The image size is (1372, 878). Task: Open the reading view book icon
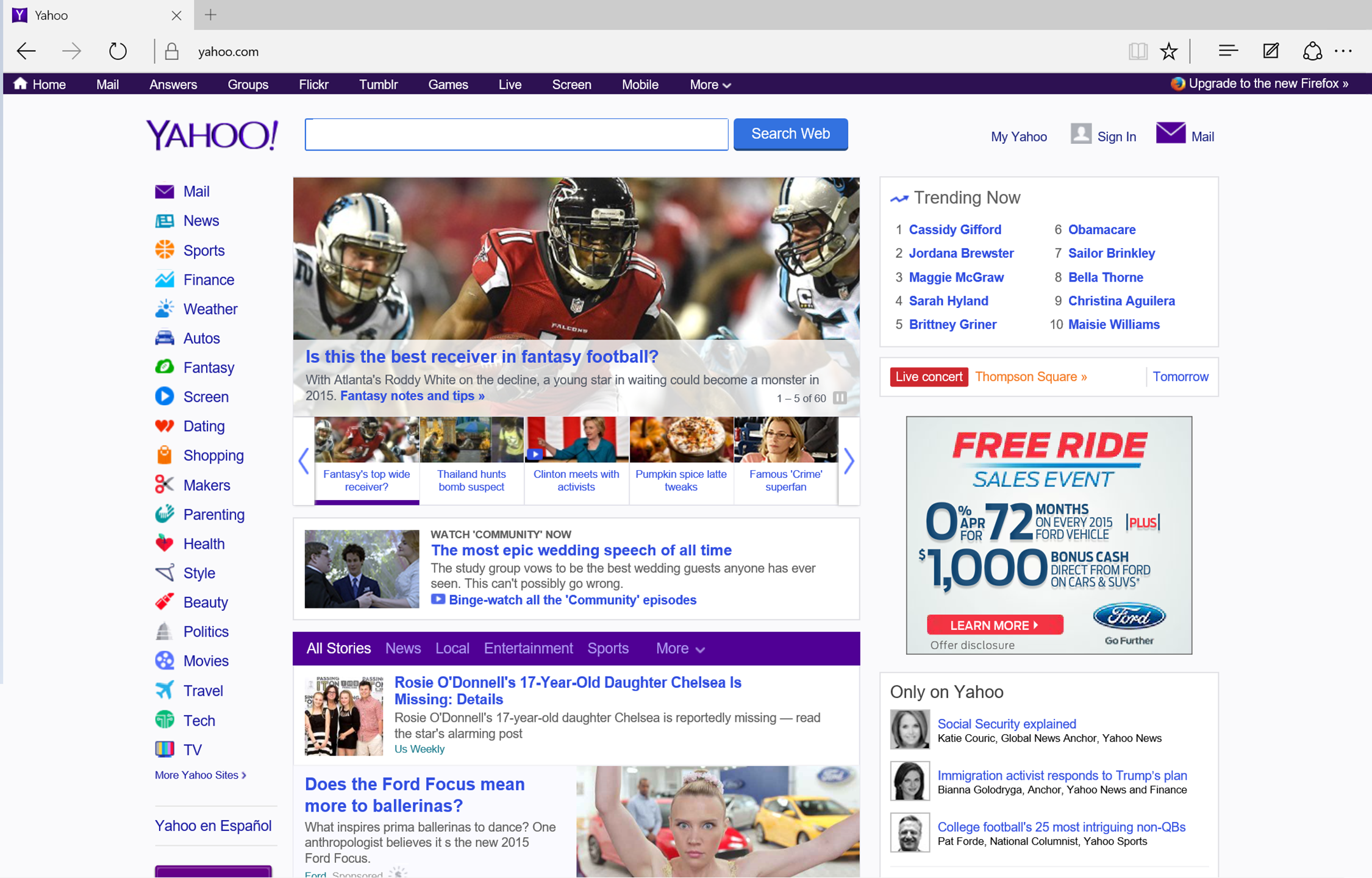click(x=1137, y=51)
